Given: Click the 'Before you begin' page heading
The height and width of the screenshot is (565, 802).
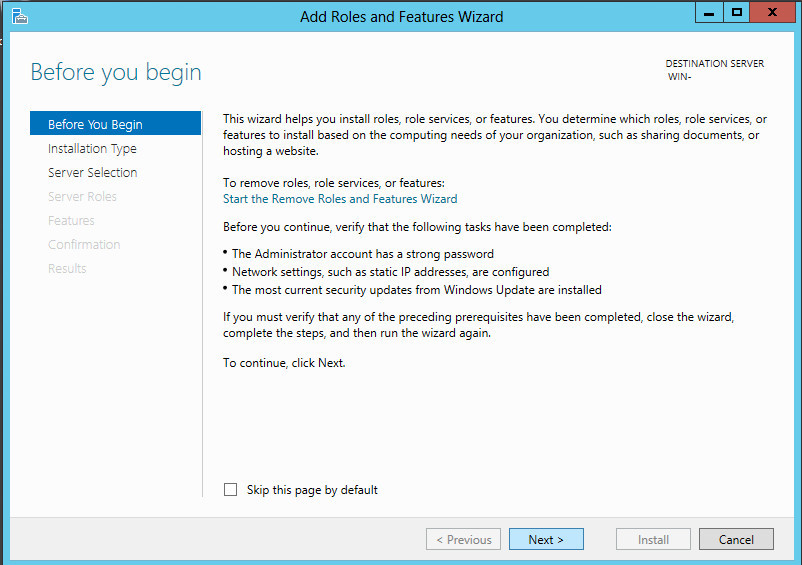Looking at the screenshot, I should (x=116, y=72).
